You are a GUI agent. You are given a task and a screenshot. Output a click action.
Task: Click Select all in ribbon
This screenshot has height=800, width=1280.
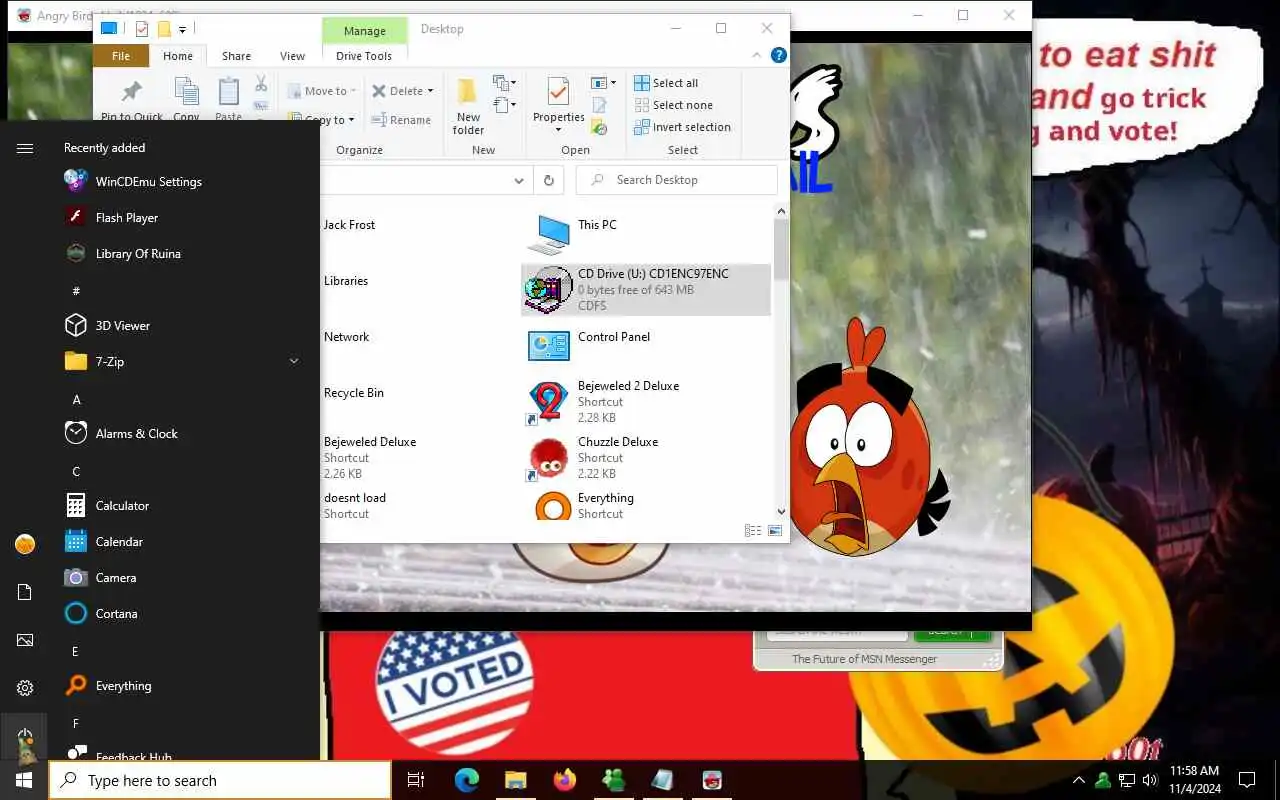666,83
